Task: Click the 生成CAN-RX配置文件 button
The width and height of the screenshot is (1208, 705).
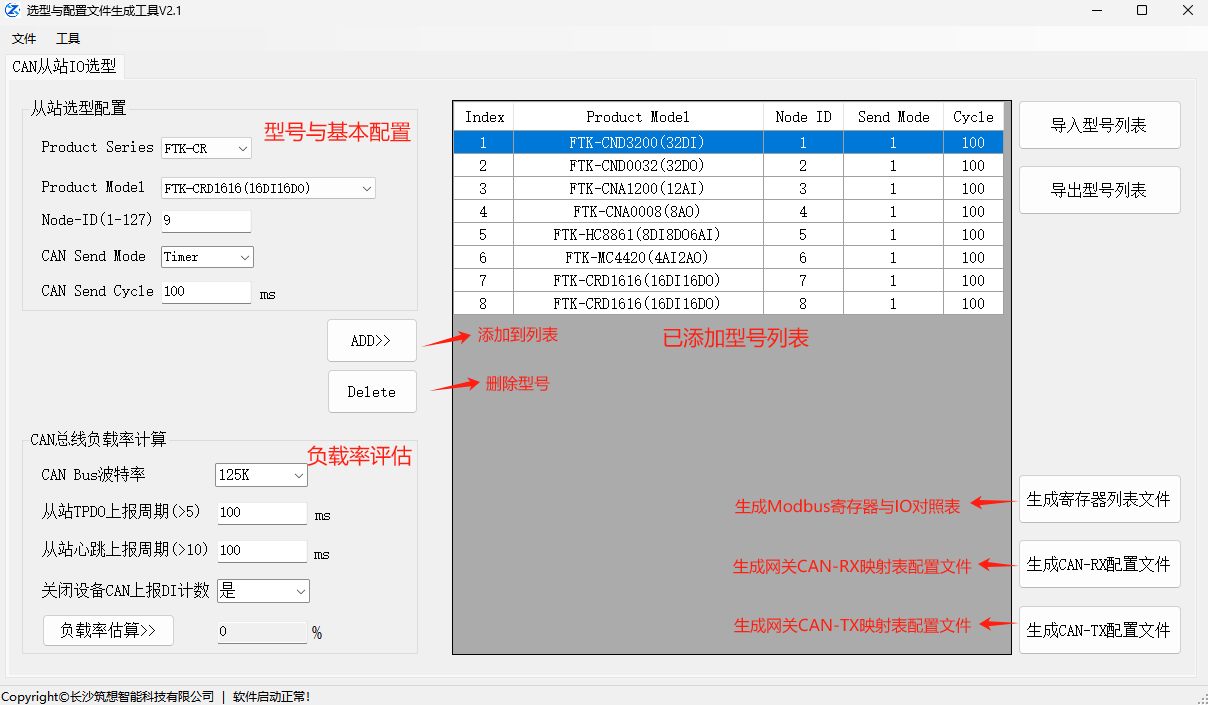Action: click(1099, 564)
